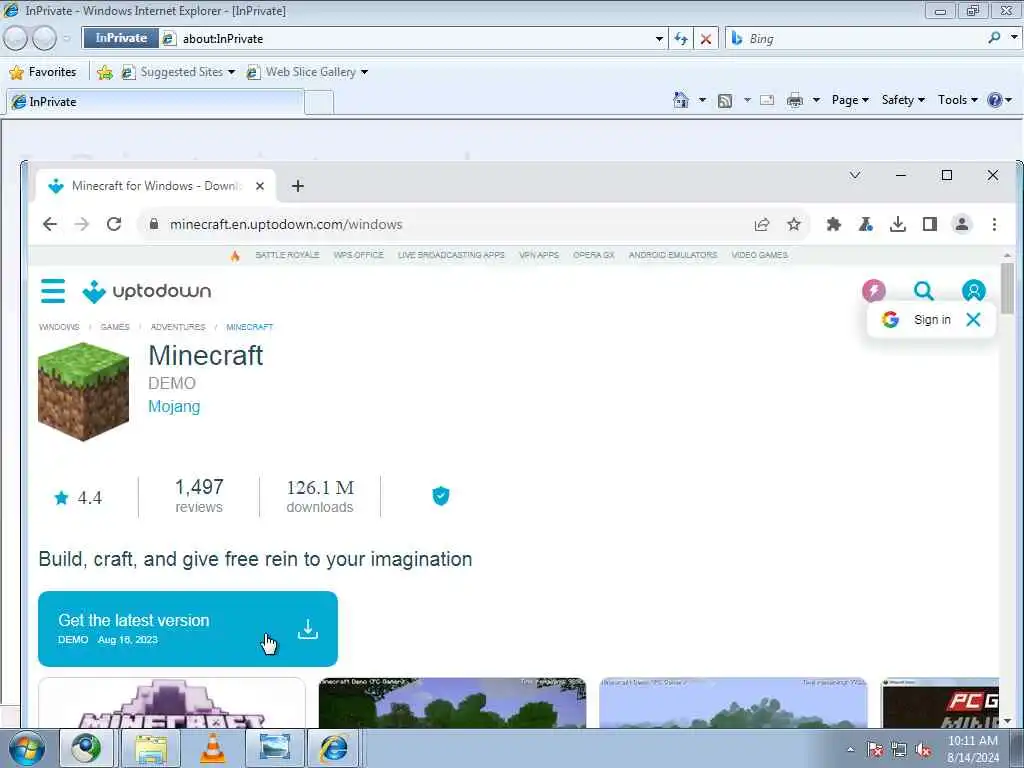The image size is (1024, 768).
Task: Click the purple Minecraft logo screenshot thumbnail
Action: pos(172,703)
